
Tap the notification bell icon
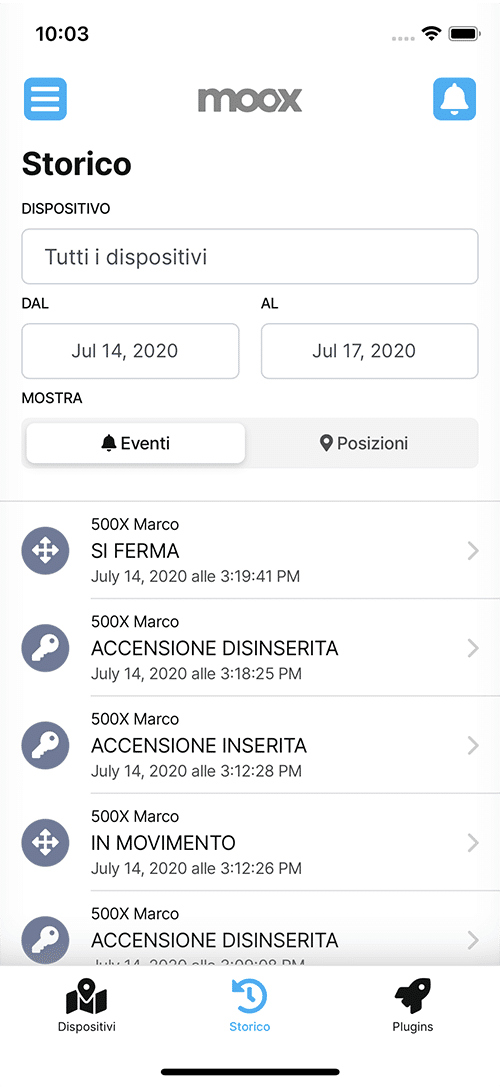(455, 99)
